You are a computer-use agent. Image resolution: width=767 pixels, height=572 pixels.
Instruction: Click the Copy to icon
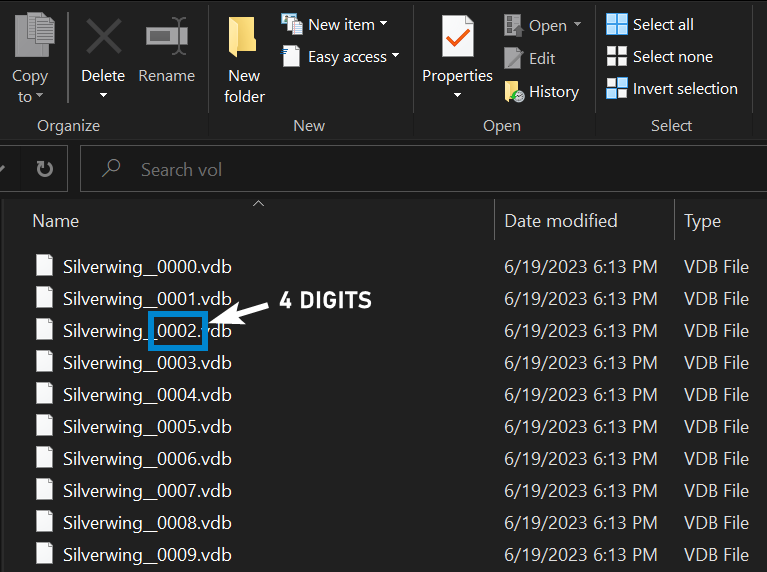29,38
